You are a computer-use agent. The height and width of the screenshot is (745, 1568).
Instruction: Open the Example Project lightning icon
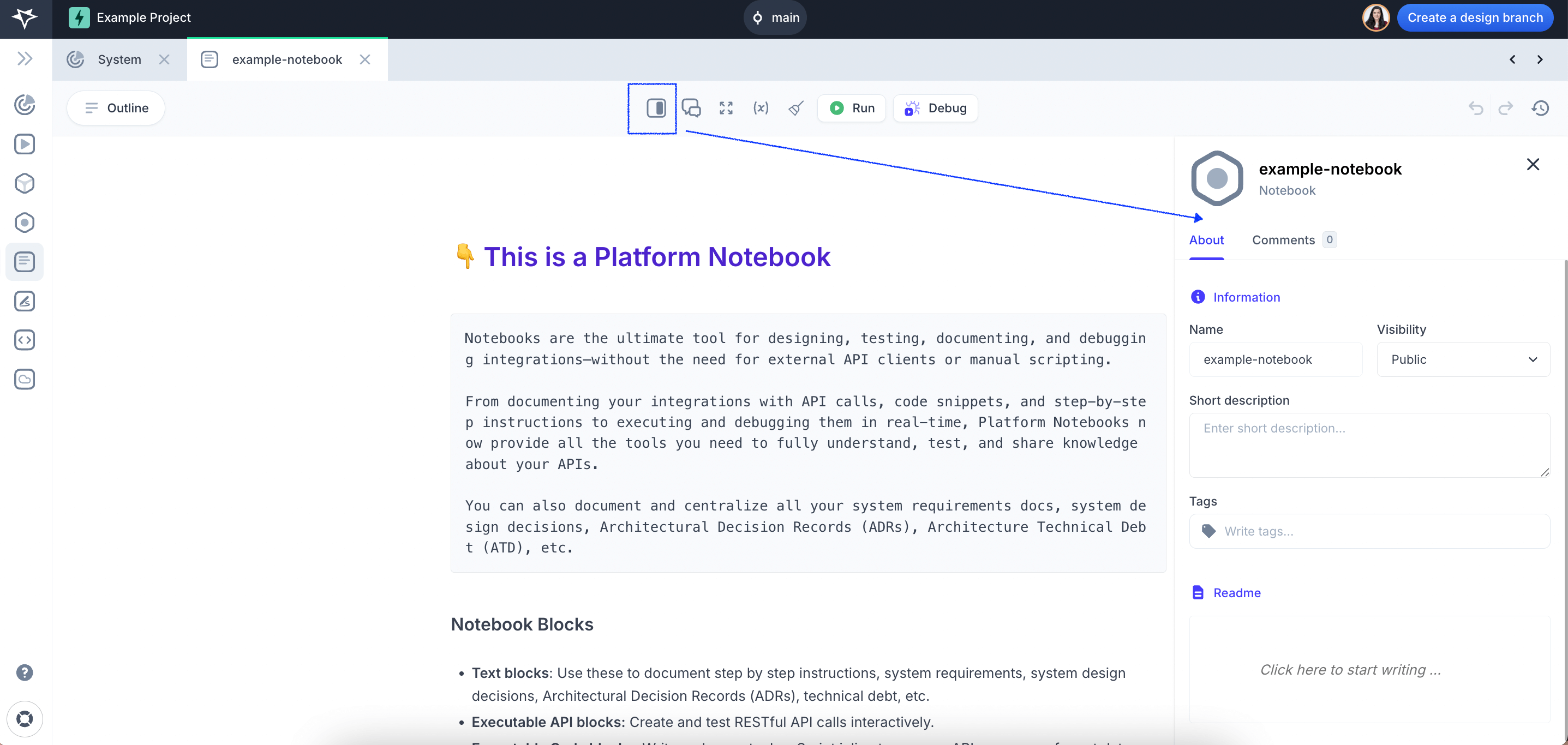point(79,17)
